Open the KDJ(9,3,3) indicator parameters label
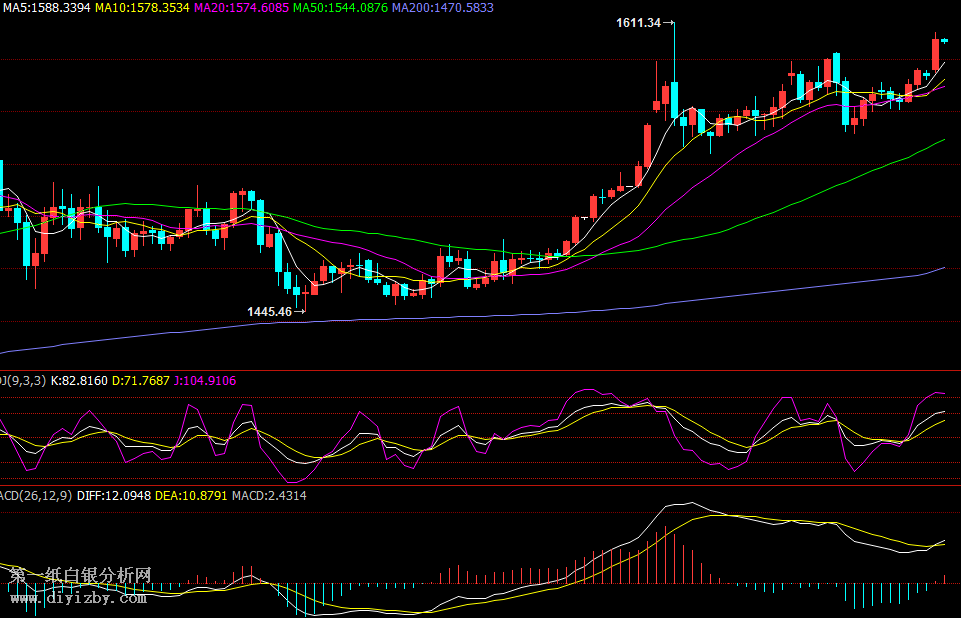Image resolution: width=961 pixels, height=618 pixels. pyautogui.click(x=22, y=380)
